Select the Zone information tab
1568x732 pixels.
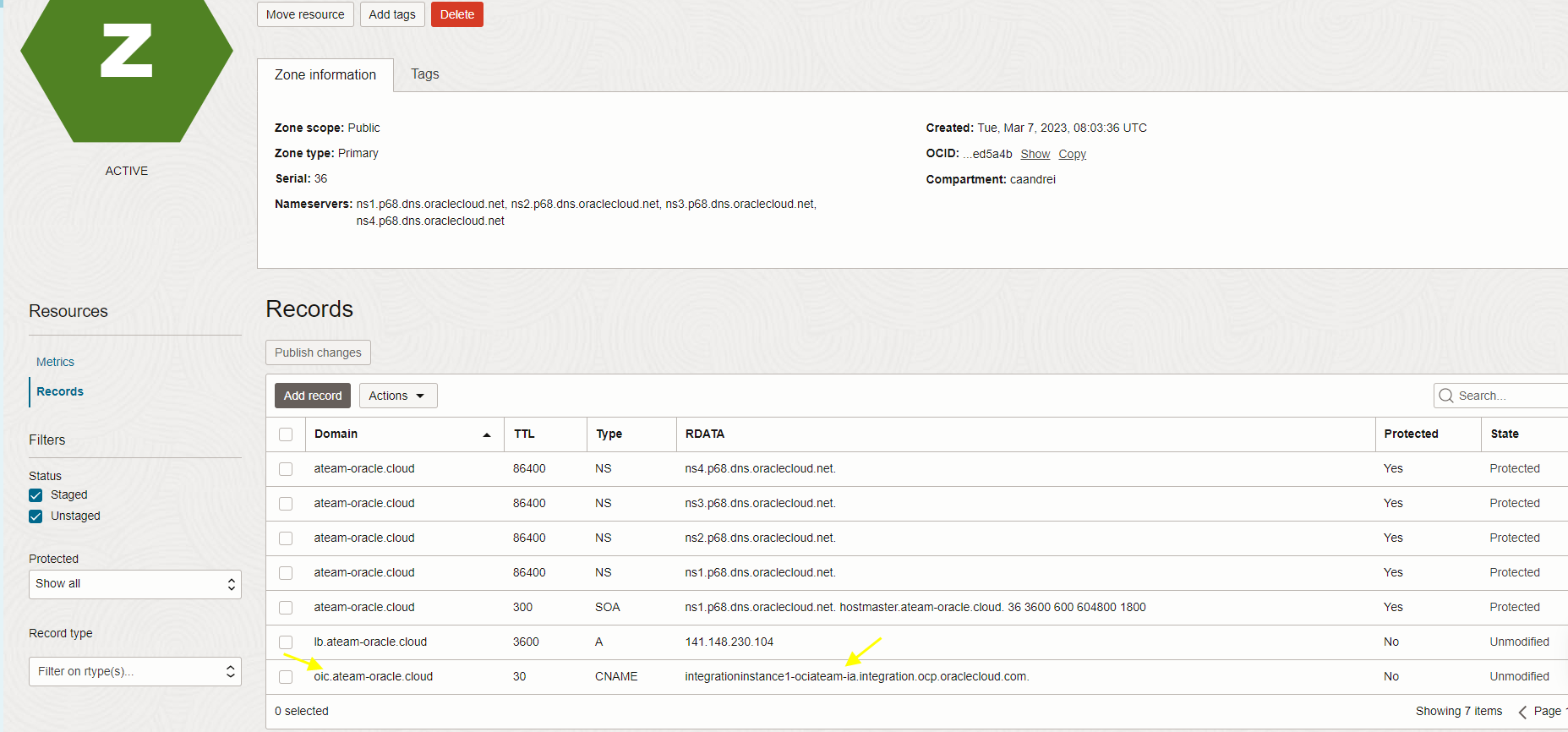[325, 75]
